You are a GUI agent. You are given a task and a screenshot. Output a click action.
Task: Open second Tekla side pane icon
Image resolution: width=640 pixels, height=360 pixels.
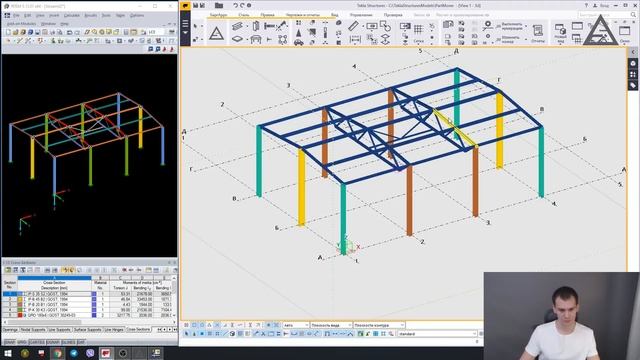pyautogui.click(x=633, y=74)
